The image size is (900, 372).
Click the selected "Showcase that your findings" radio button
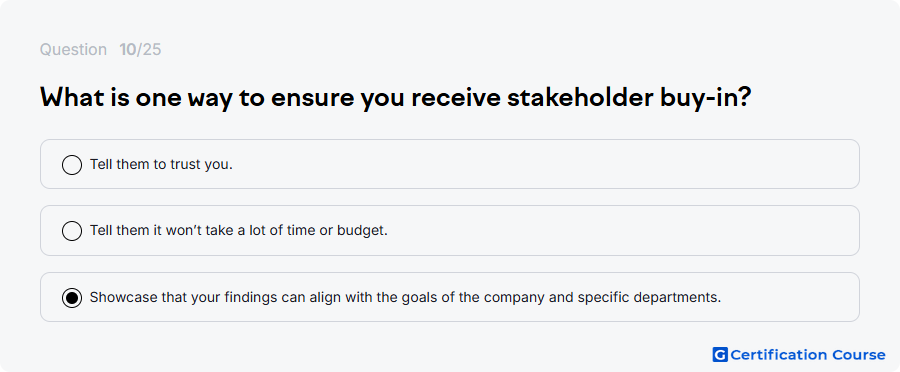(72, 298)
